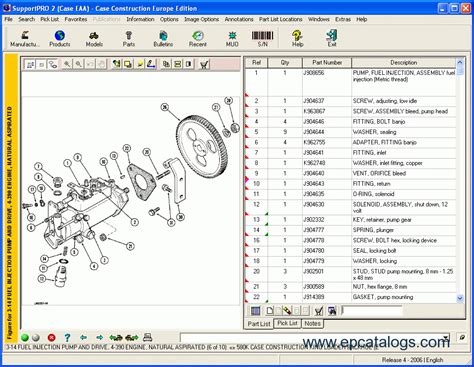Click the small button right of bottom dropdown

461,338
